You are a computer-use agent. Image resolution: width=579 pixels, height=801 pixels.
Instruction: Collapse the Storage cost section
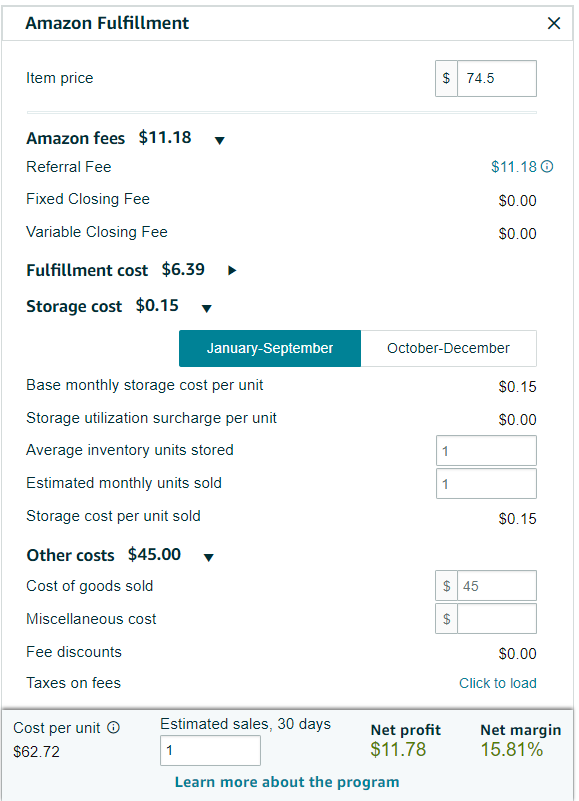click(x=206, y=308)
